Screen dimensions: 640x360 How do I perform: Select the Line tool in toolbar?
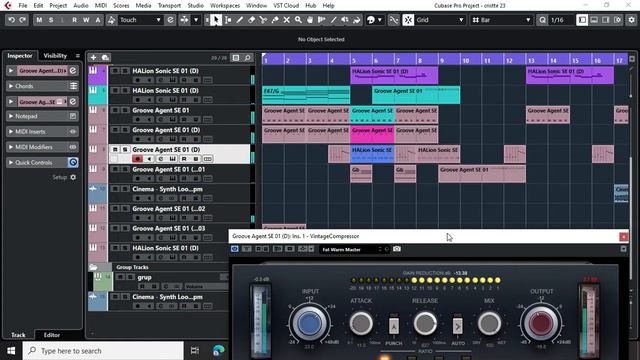(333, 20)
